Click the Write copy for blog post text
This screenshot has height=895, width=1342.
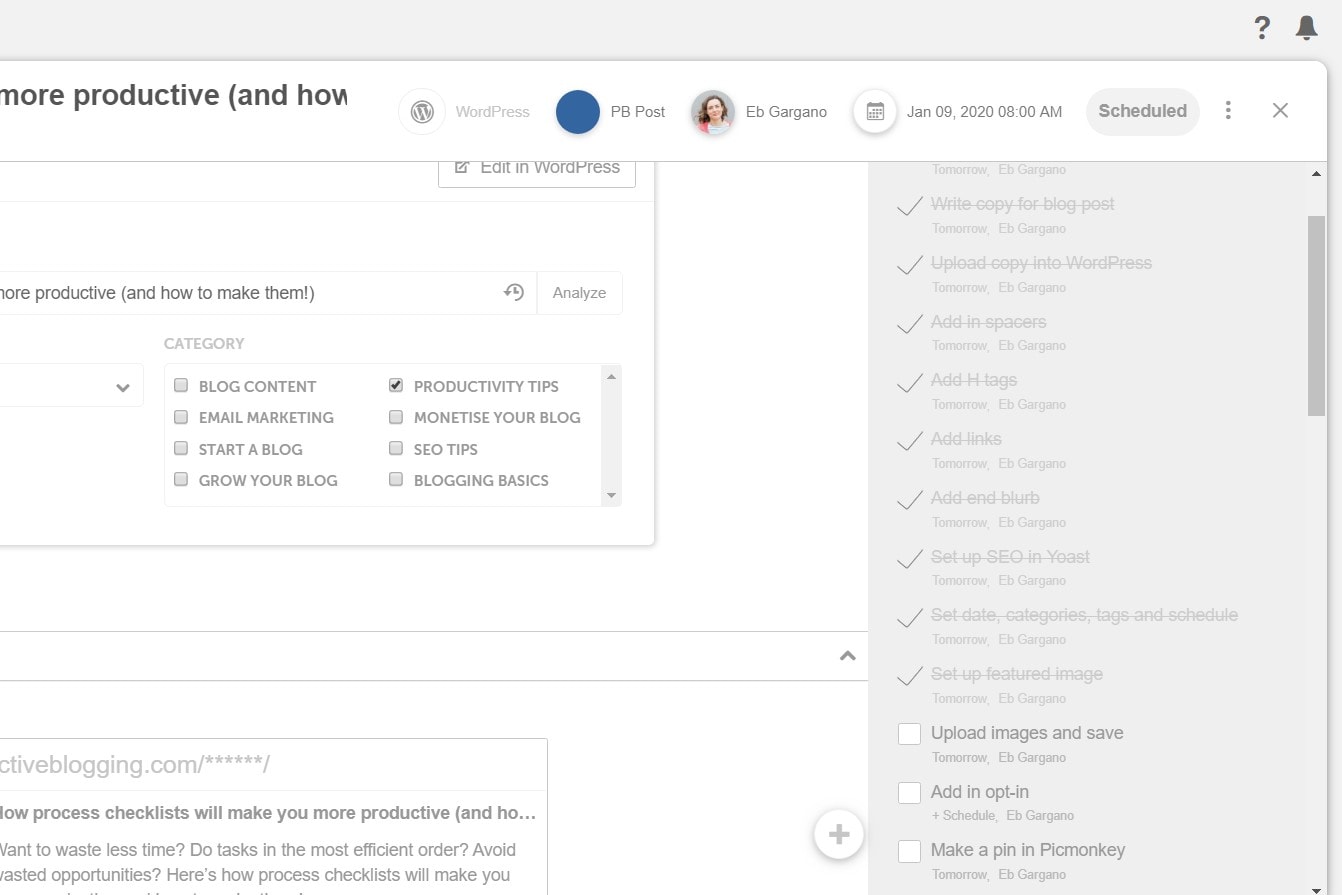[x=1022, y=204]
